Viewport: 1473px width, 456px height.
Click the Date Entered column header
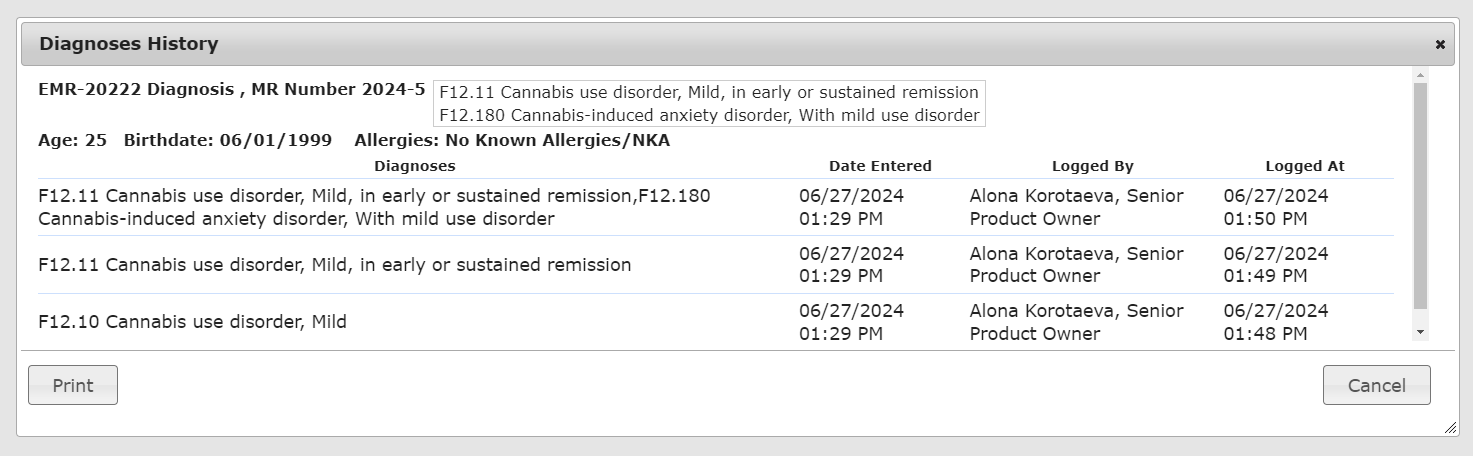(x=880, y=166)
